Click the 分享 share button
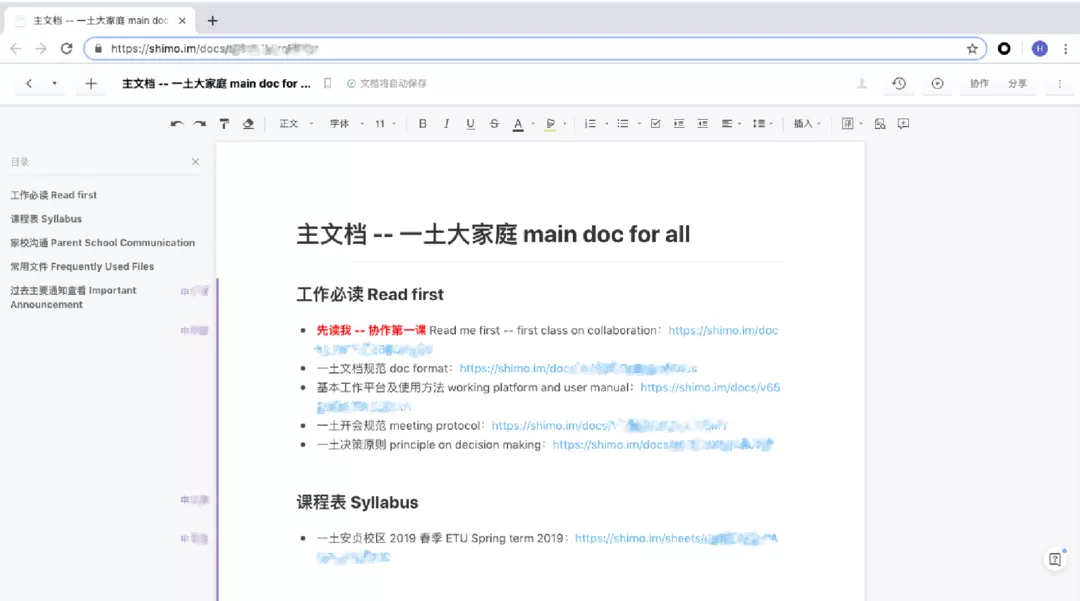The image size is (1080, 601). tap(1017, 84)
